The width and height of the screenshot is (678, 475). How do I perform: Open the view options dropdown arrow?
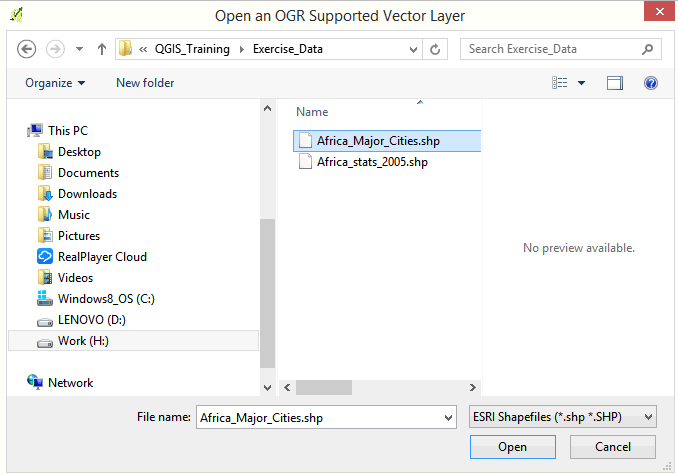[x=582, y=83]
